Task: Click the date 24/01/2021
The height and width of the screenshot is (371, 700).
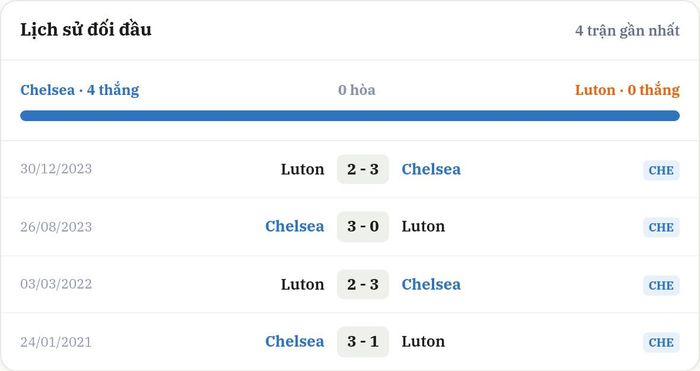Action: point(56,342)
